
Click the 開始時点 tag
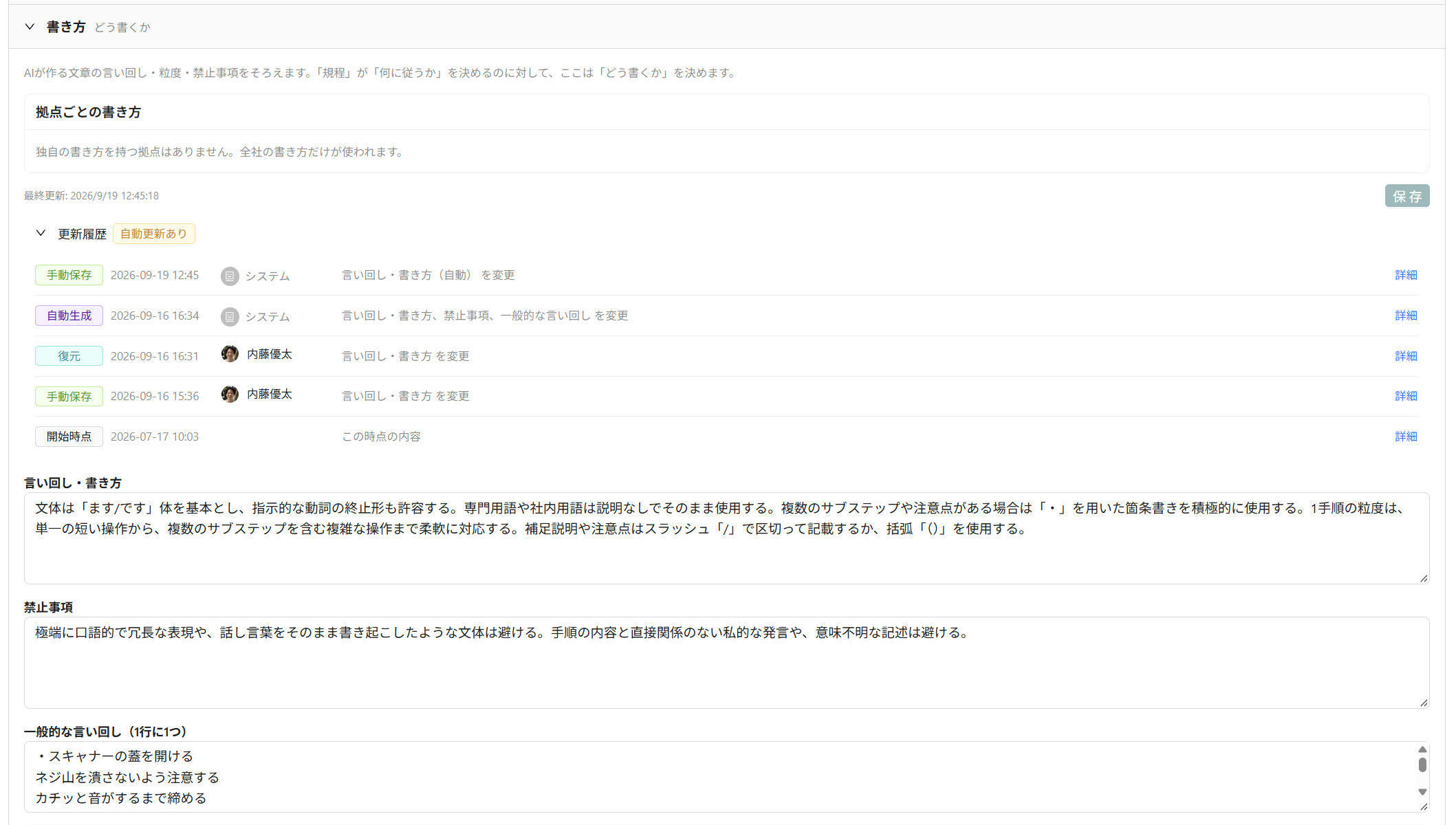pos(69,437)
